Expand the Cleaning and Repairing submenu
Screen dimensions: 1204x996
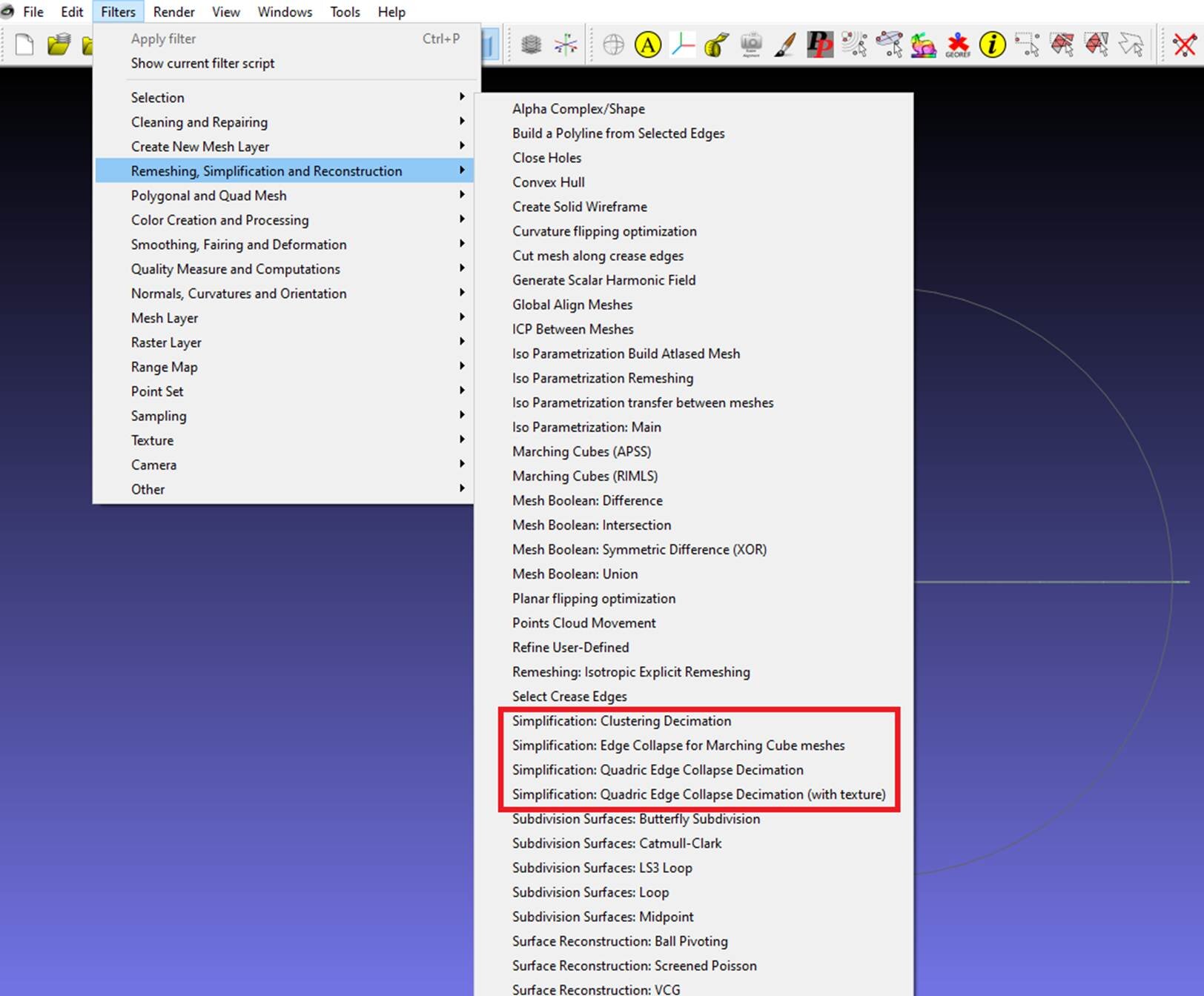(199, 122)
